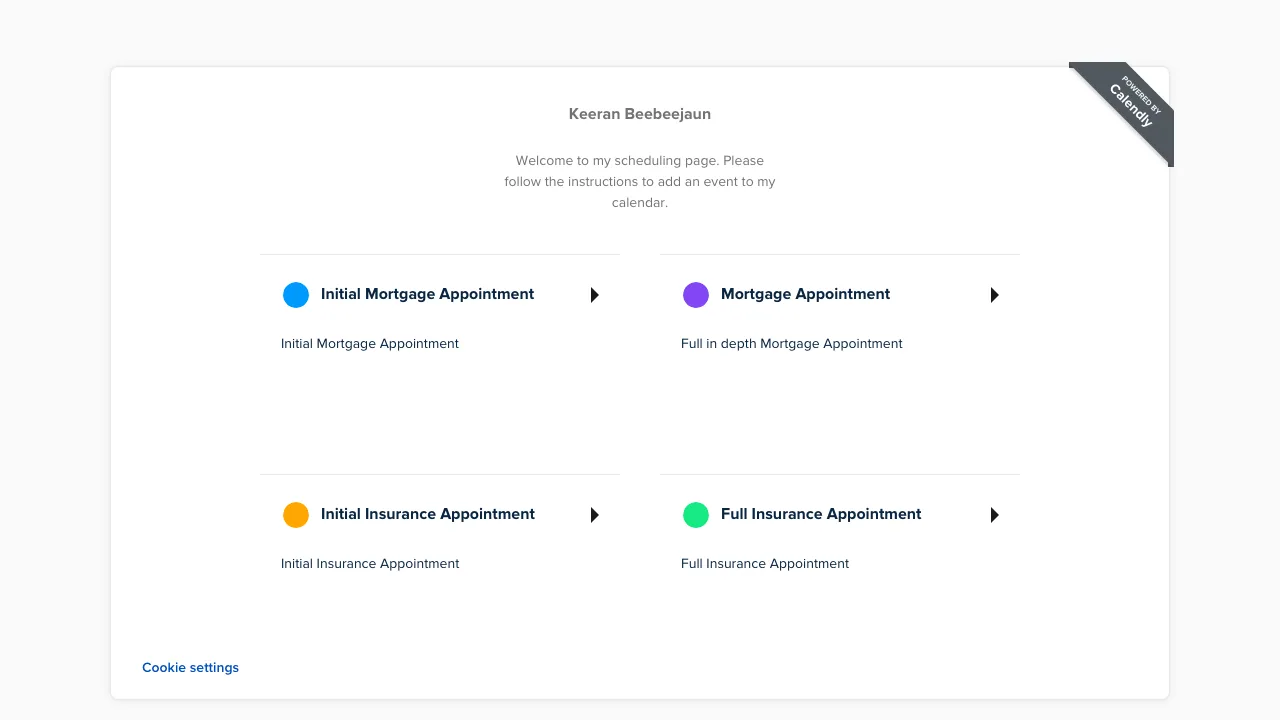The image size is (1280, 720).
Task: Click the blue Initial Mortgage Appointment icon
Action: 295,294
